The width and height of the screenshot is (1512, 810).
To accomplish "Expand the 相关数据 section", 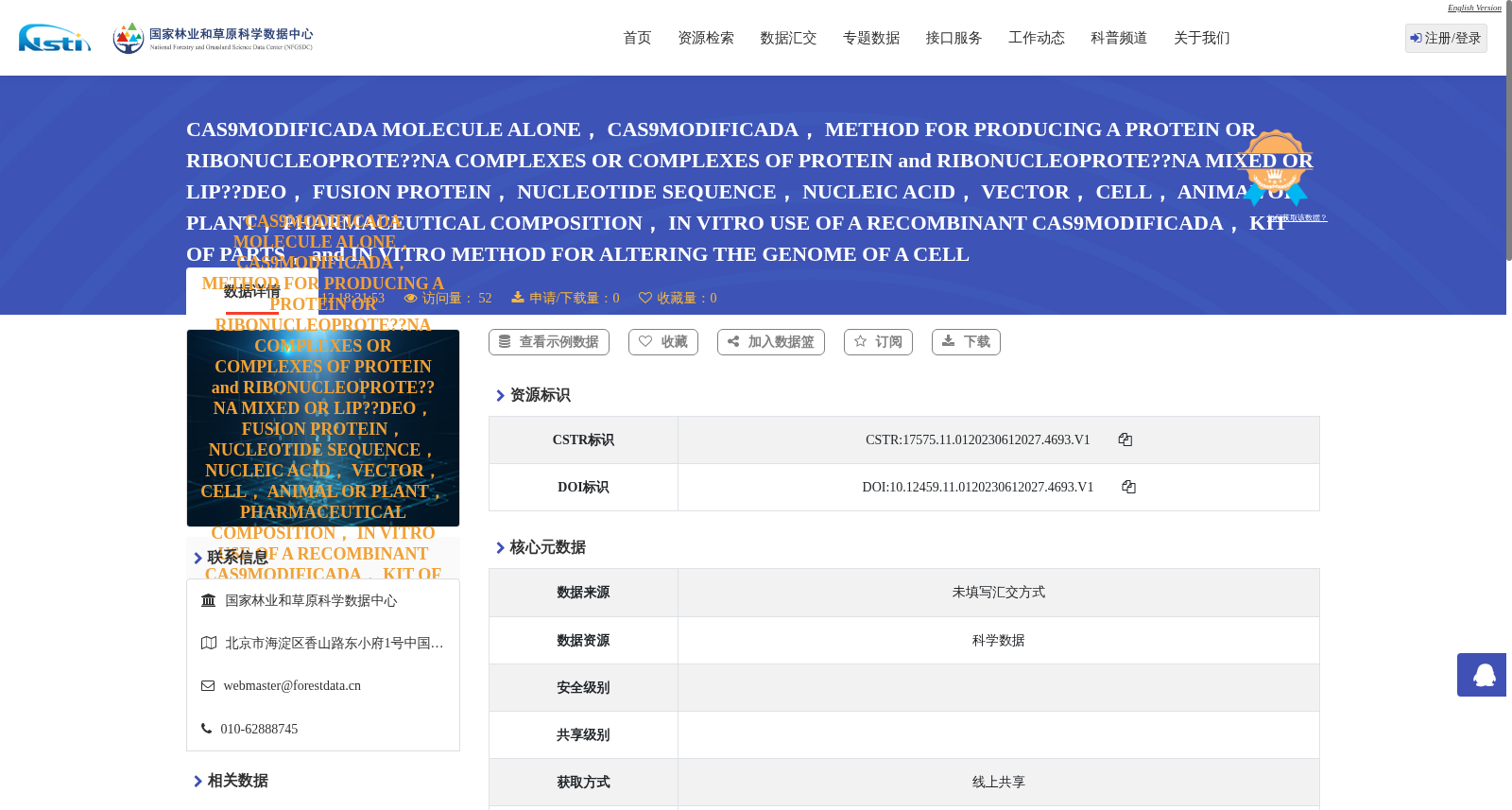I will click(x=231, y=781).
